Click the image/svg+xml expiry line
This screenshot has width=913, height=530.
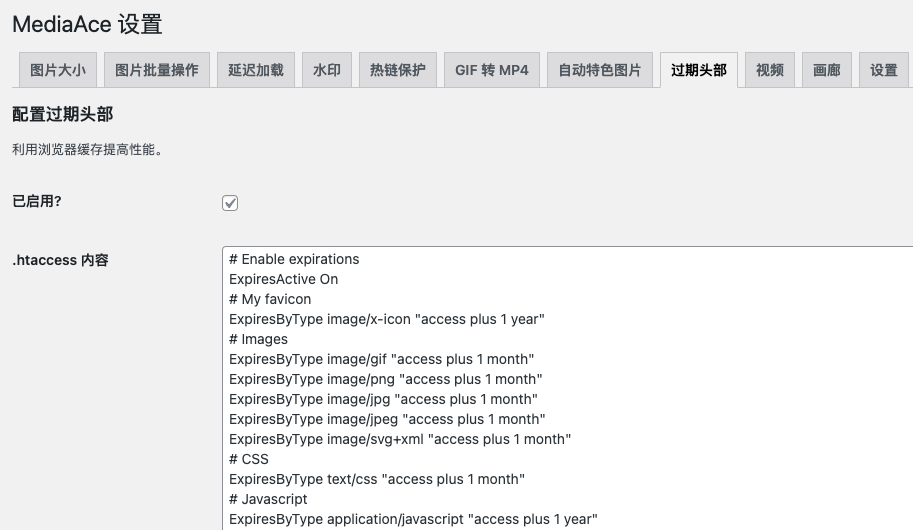click(x=400, y=439)
